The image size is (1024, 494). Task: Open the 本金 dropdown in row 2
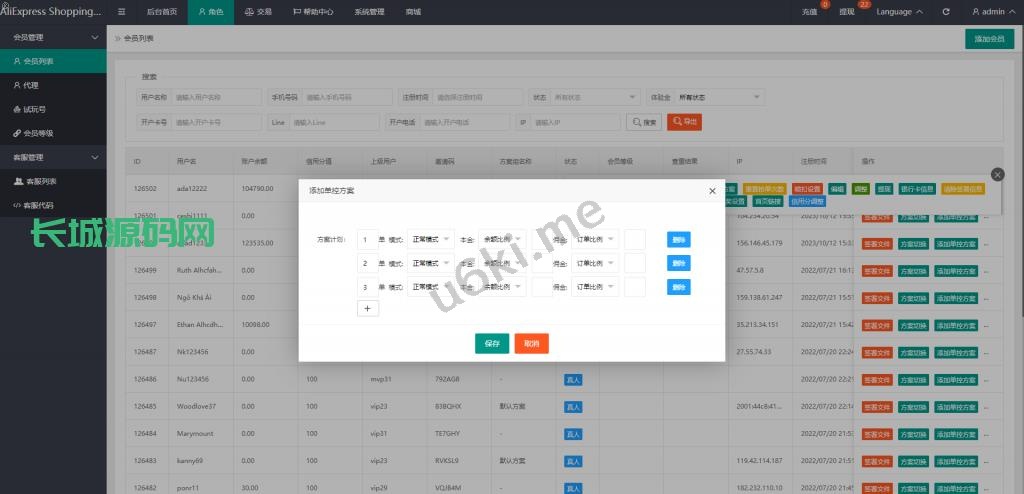pyautogui.click(x=501, y=263)
